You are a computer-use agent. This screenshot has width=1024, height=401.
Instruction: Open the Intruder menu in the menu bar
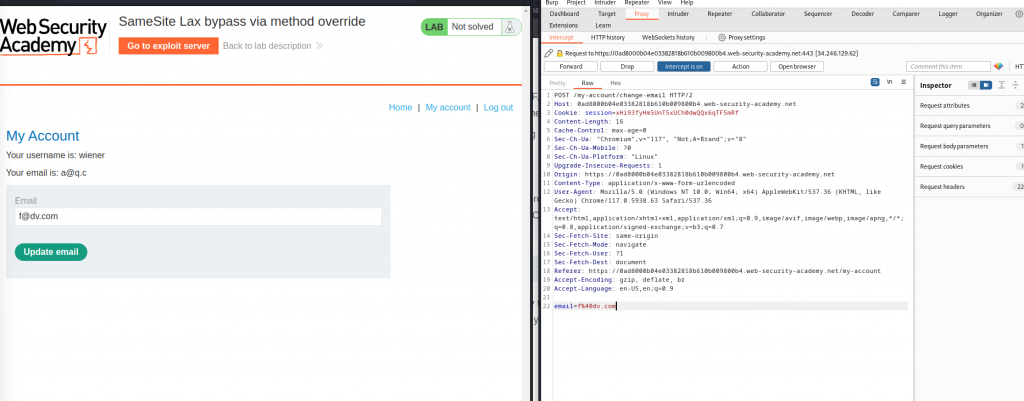605,3
